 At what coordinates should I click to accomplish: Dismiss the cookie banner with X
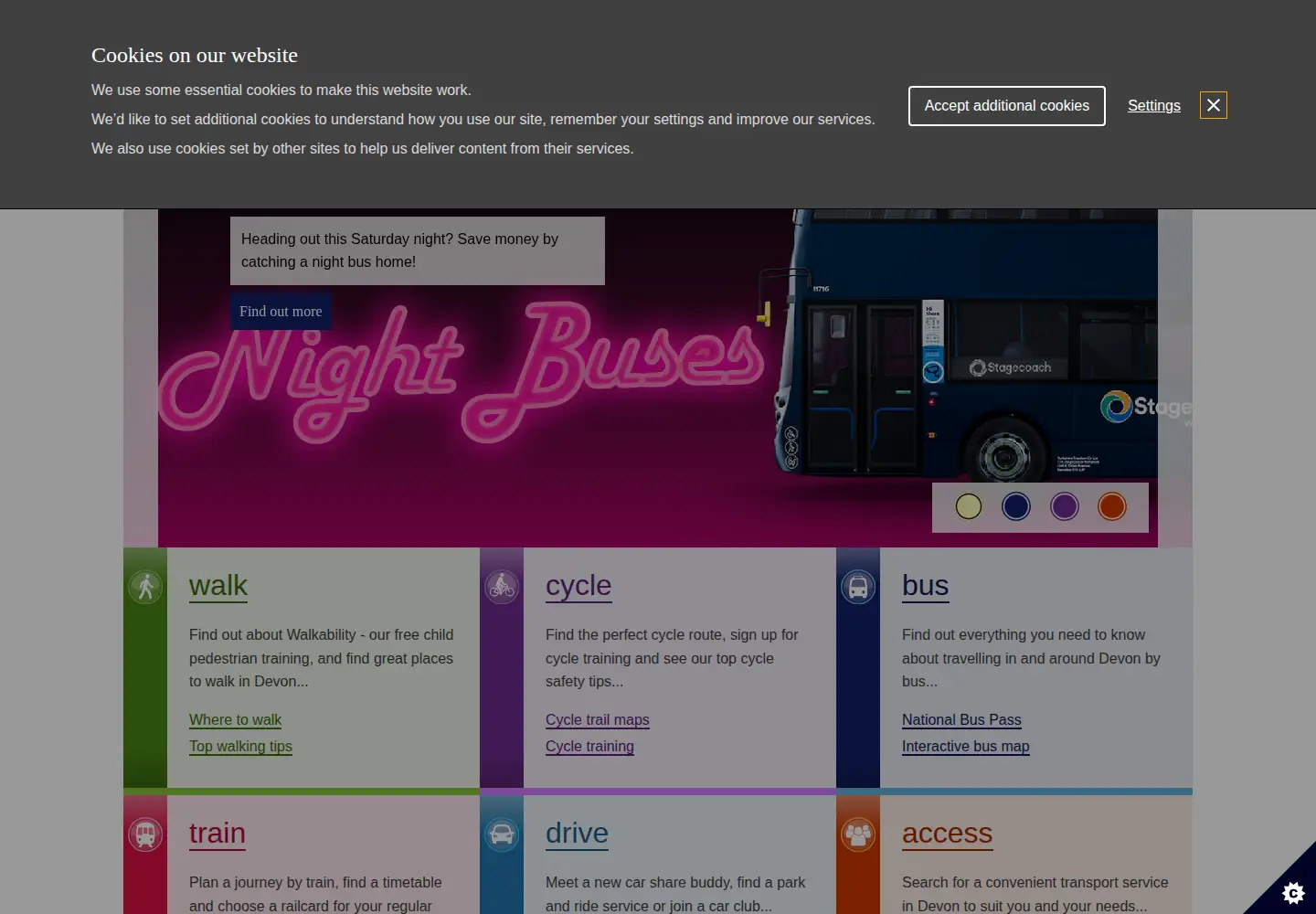[x=1214, y=106]
